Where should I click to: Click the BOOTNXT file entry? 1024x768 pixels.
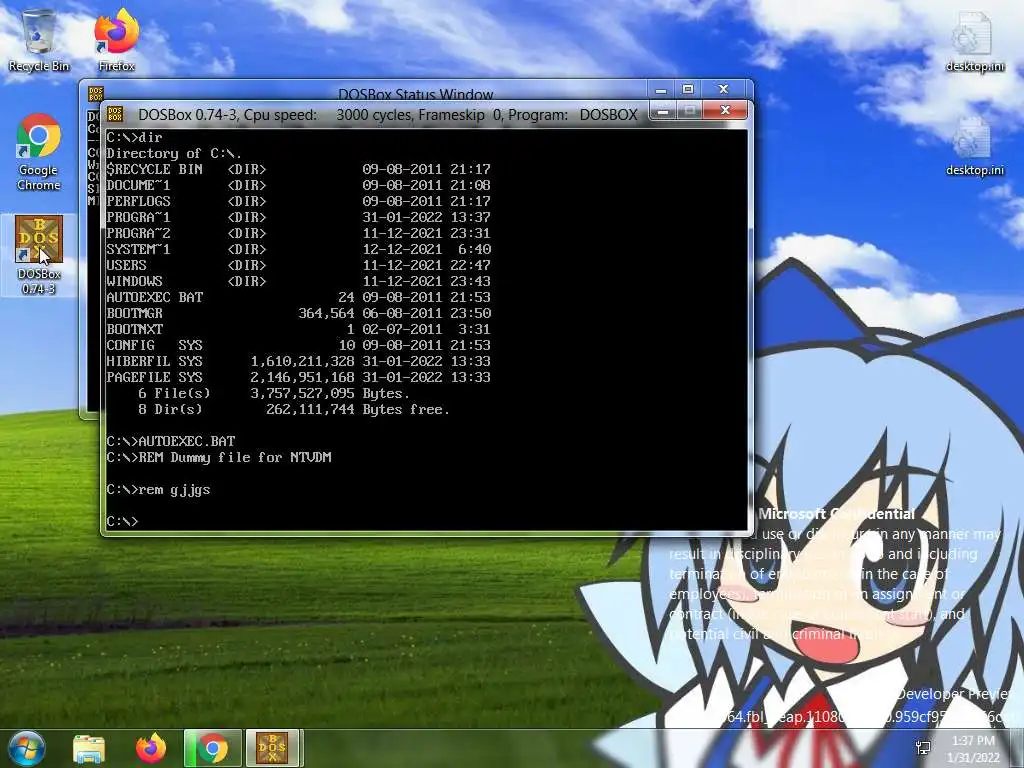tap(298, 329)
